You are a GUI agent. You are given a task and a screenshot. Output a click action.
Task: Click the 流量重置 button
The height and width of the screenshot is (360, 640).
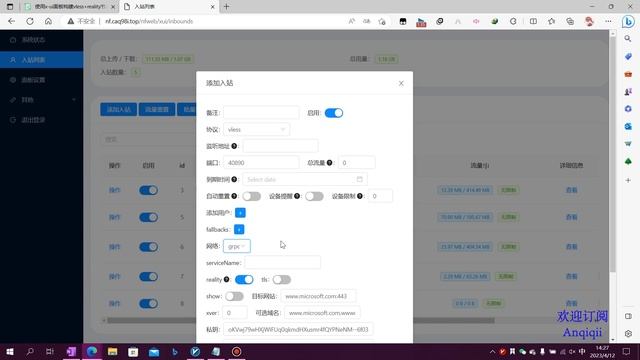tap(157, 109)
